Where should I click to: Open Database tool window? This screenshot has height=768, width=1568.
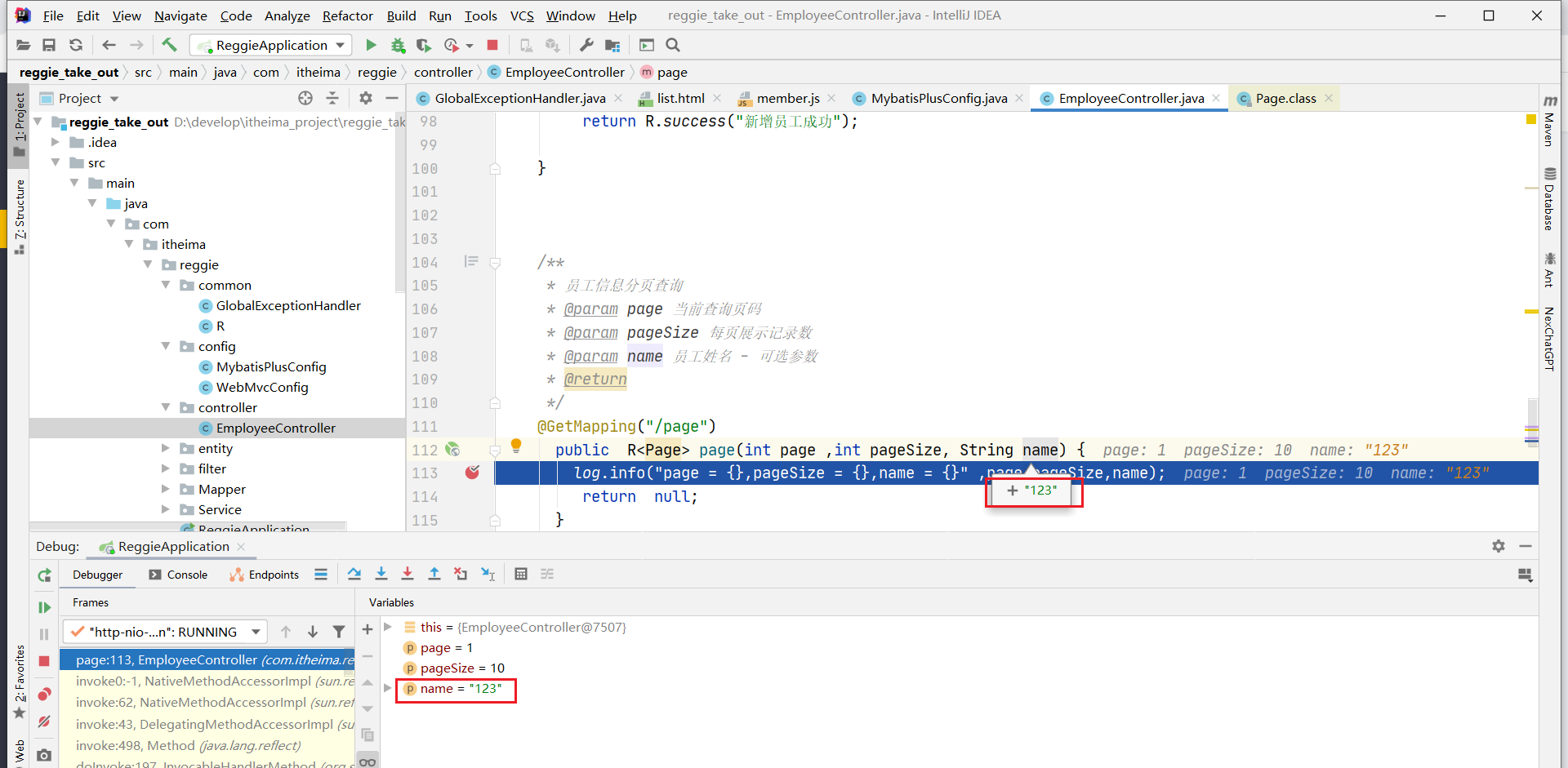[1549, 198]
